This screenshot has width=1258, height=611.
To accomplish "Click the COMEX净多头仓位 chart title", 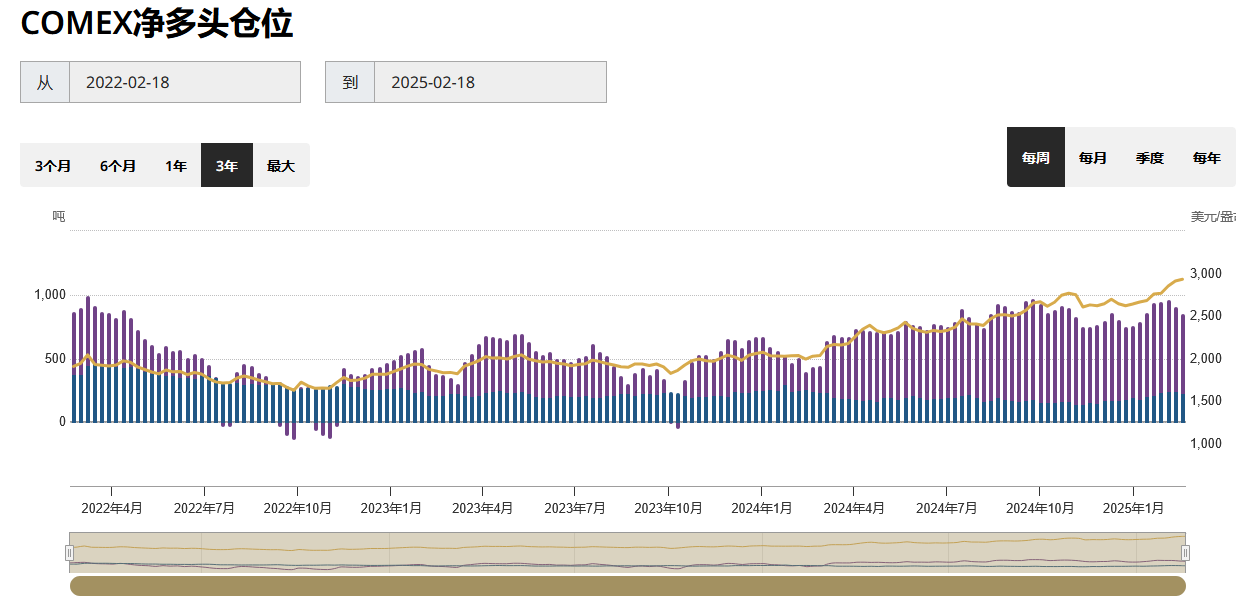I will pos(157,23).
